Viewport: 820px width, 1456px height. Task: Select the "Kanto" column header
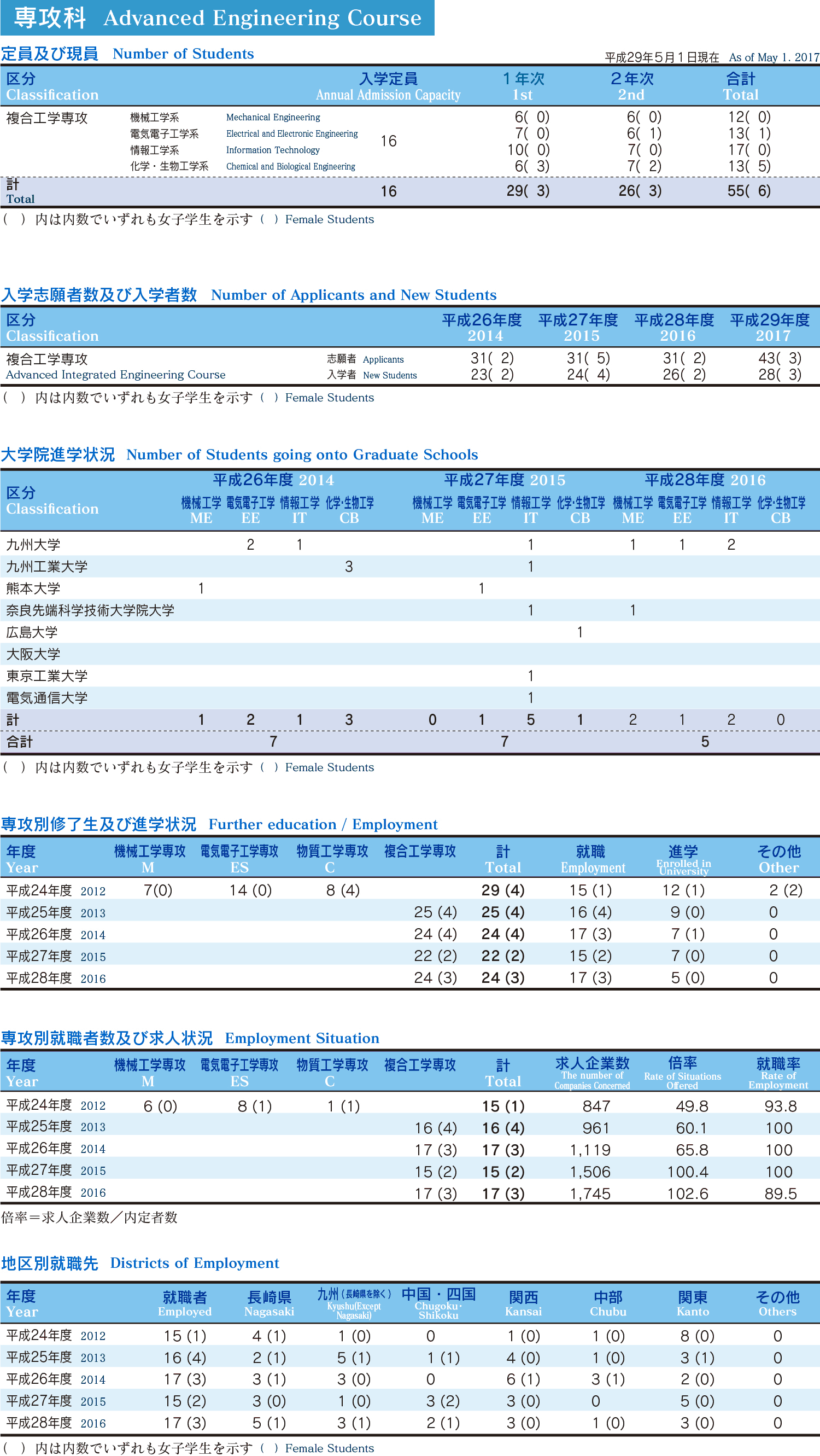(x=693, y=1304)
